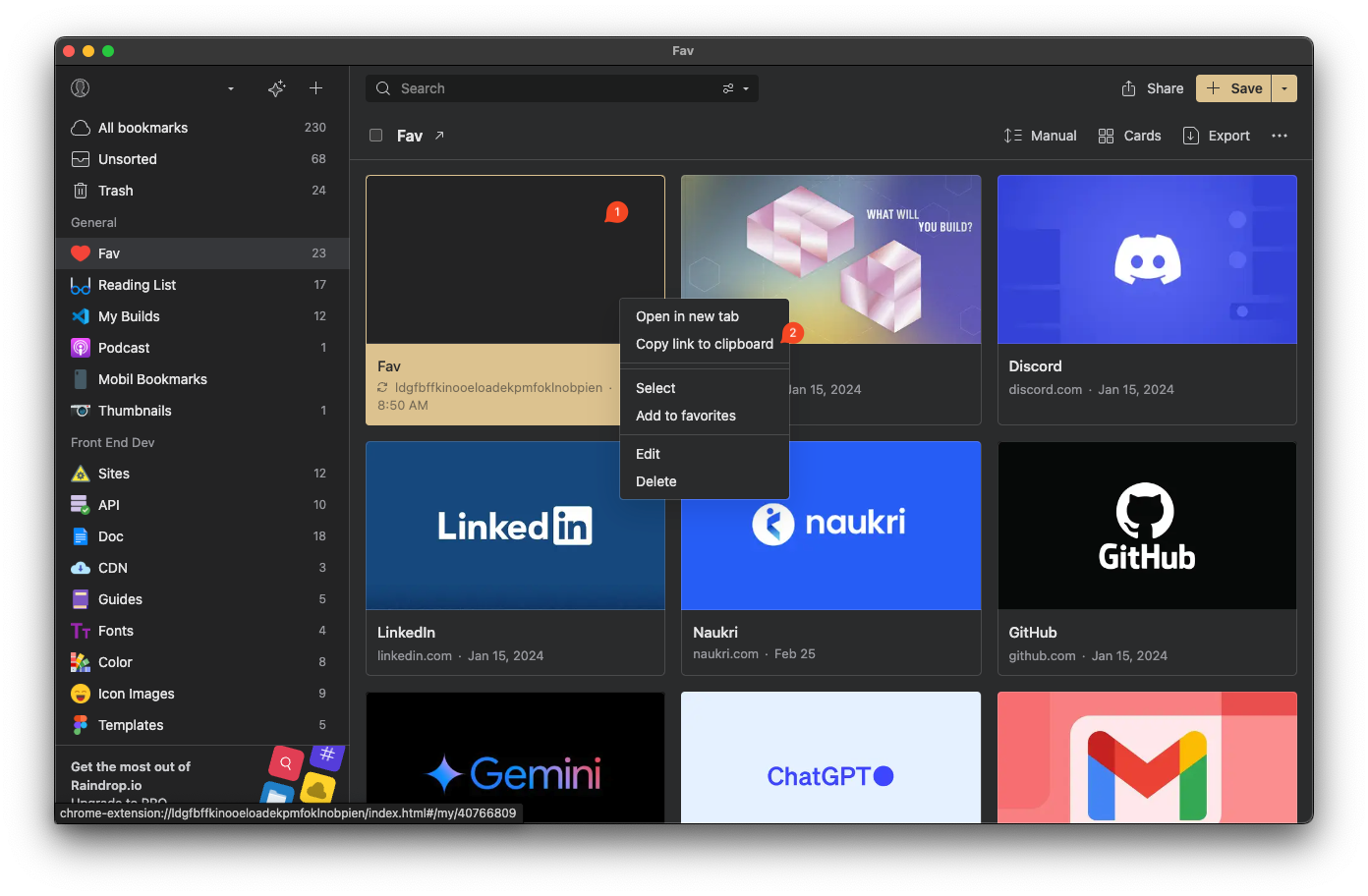Open the Sites collection icon
The image size is (1368, 896).
click(81, 474)
